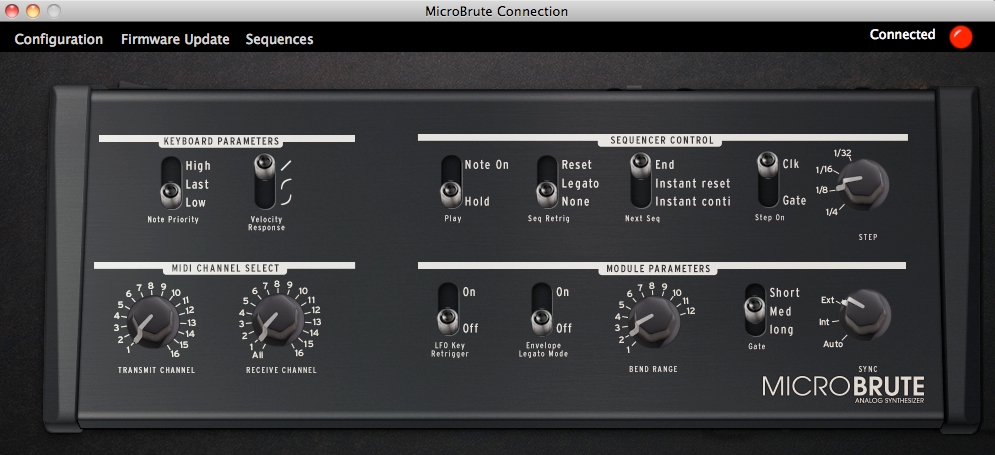Toggle the Velocity Response switch

click(x=265, y=181)
